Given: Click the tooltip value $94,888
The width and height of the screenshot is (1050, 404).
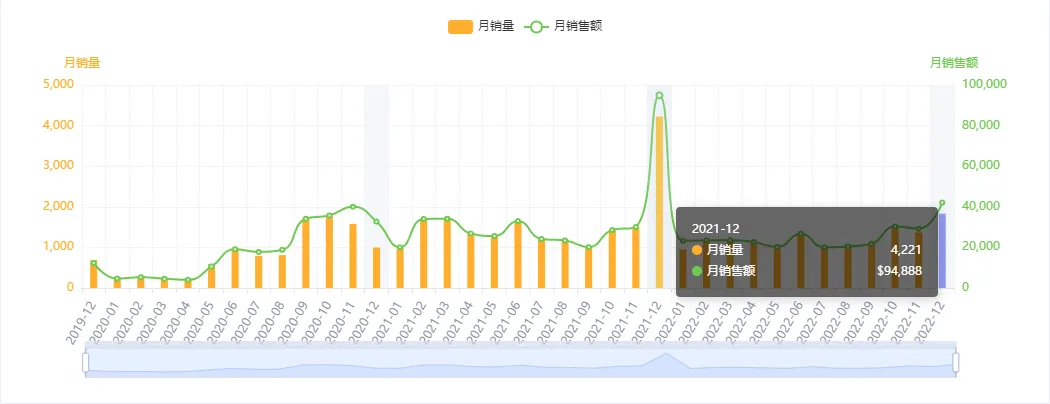Looking at the screenshot, I should 899,271.
